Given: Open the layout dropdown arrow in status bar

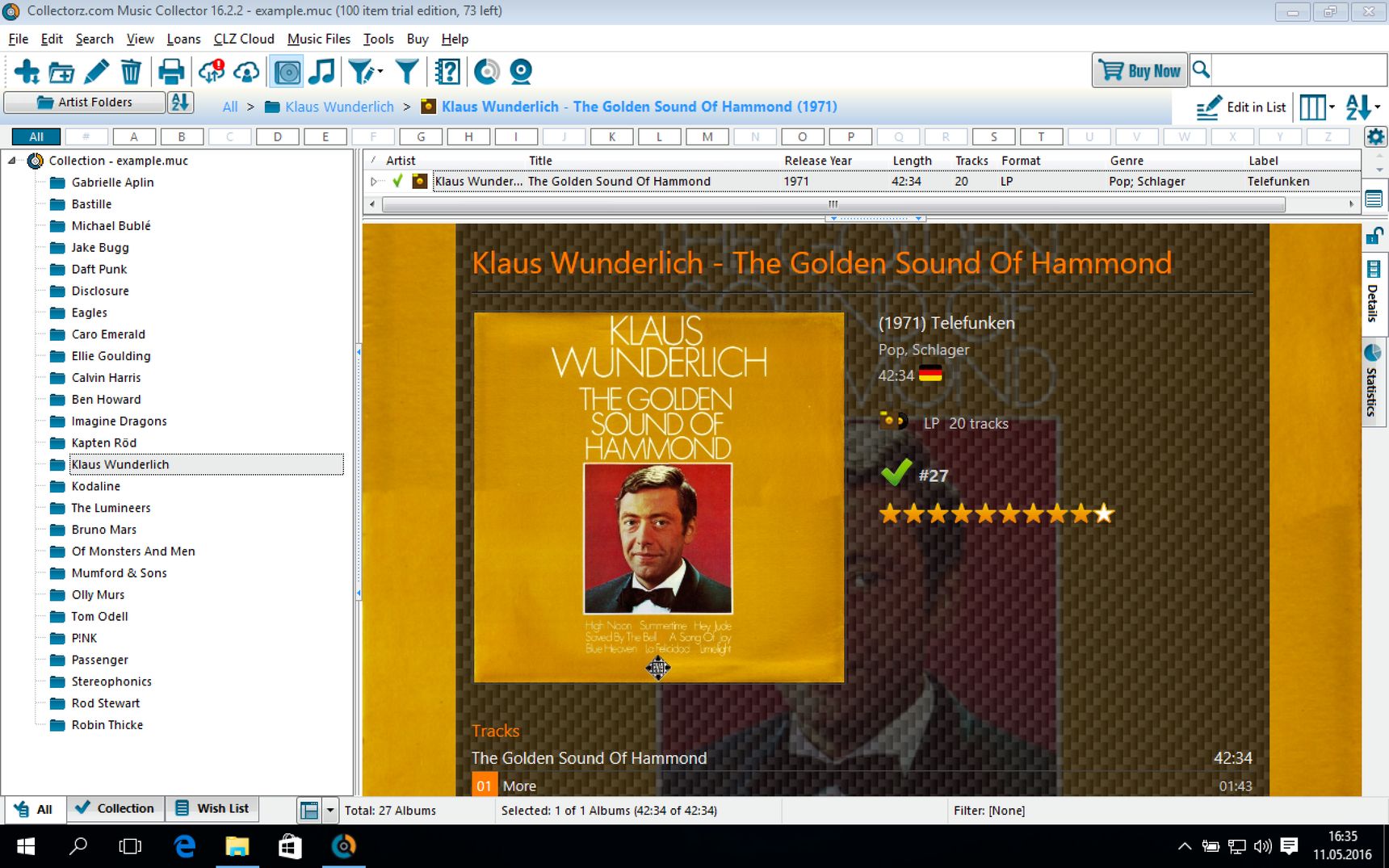Looking at the screenshot, I should 329,810.
